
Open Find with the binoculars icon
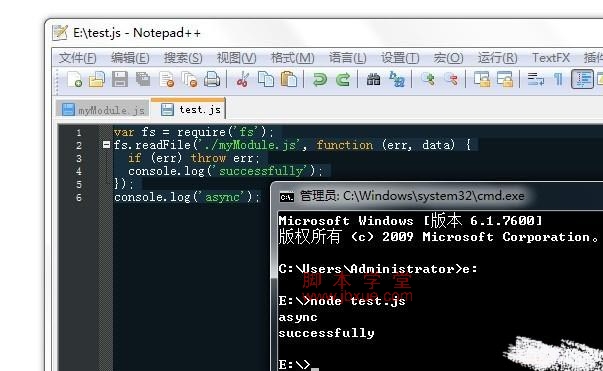pos(373,80)
